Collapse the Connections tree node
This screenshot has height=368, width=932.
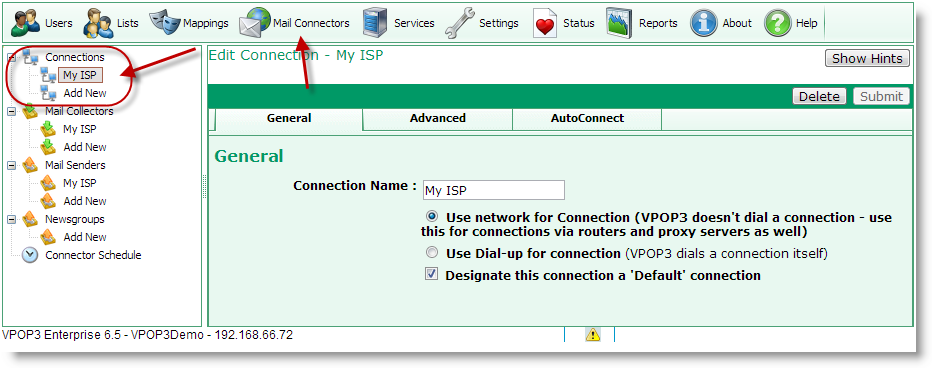(12, 57)
